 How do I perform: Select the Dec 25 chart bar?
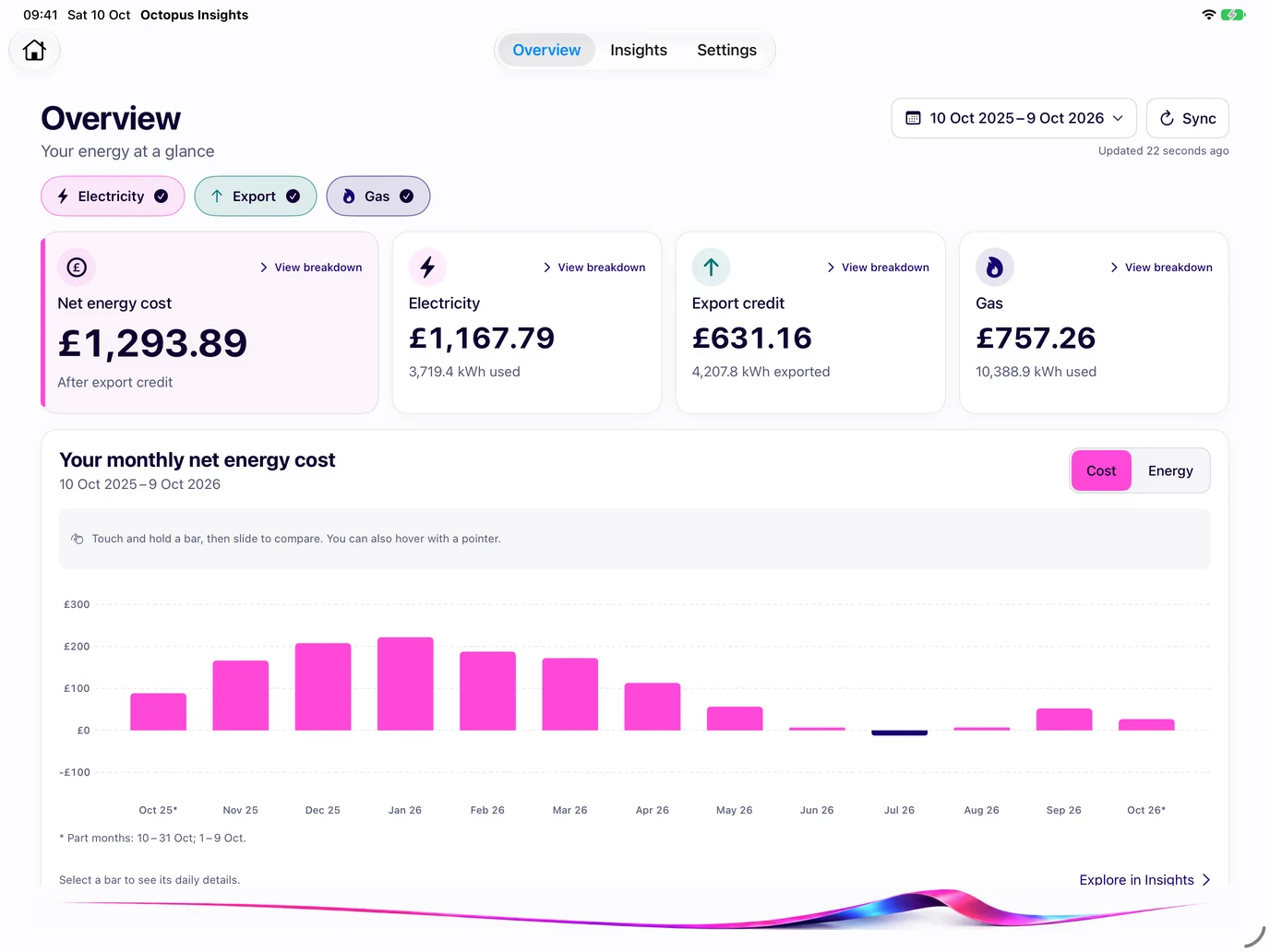323,686
